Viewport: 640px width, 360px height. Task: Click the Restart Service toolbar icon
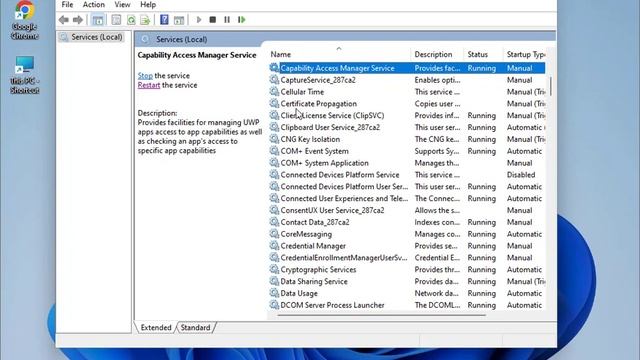pos(242,20)
